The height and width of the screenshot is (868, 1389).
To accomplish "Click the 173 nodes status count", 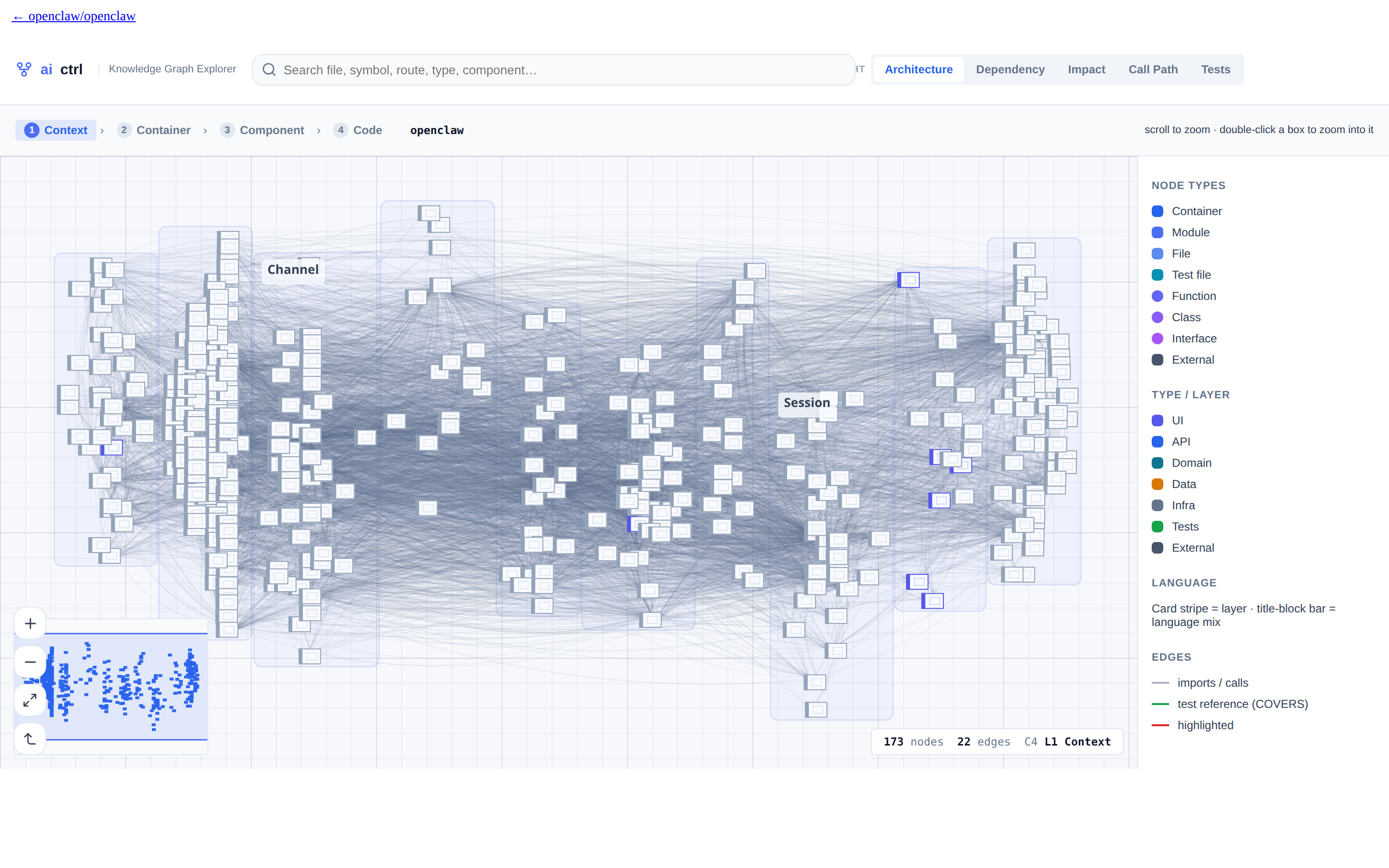I will click(x=913, y=742).
